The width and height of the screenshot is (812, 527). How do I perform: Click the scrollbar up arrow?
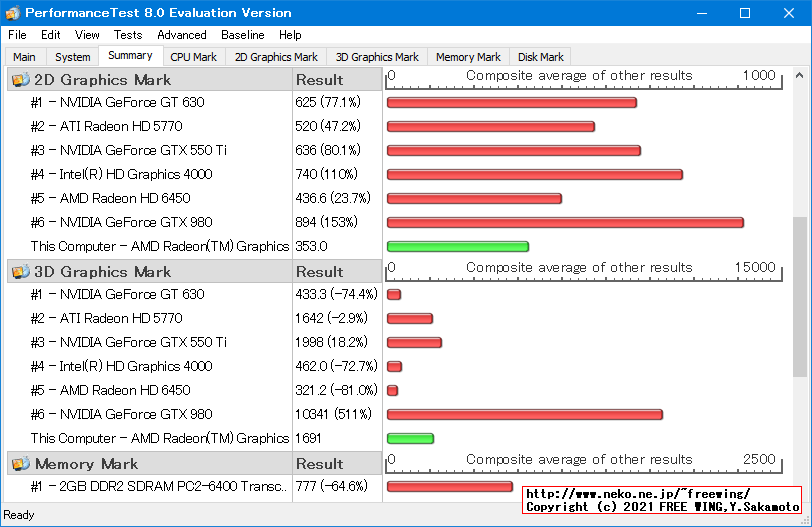point(800,76)
